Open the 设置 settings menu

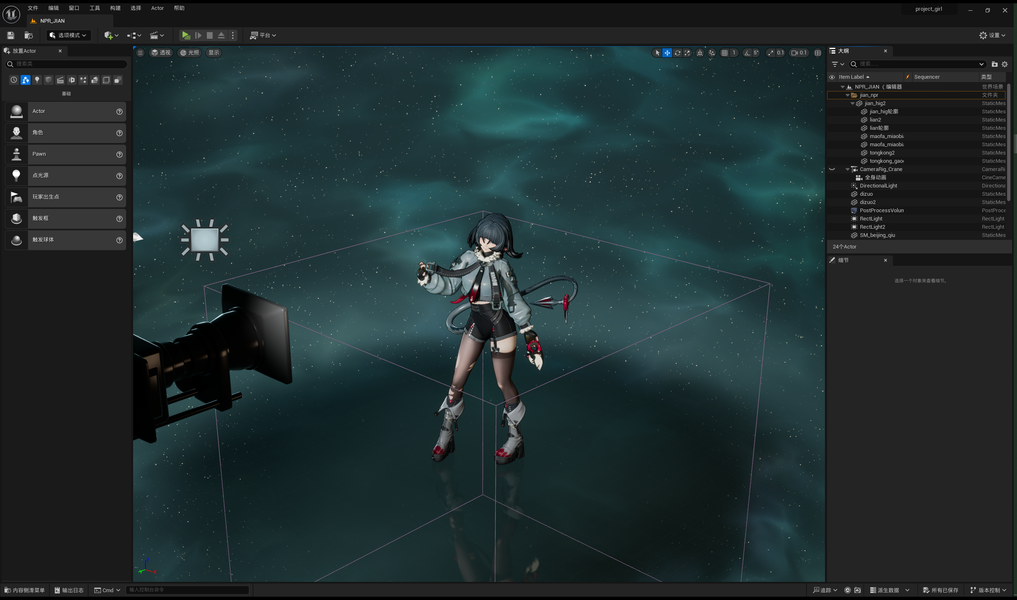(x=992, y=36)
